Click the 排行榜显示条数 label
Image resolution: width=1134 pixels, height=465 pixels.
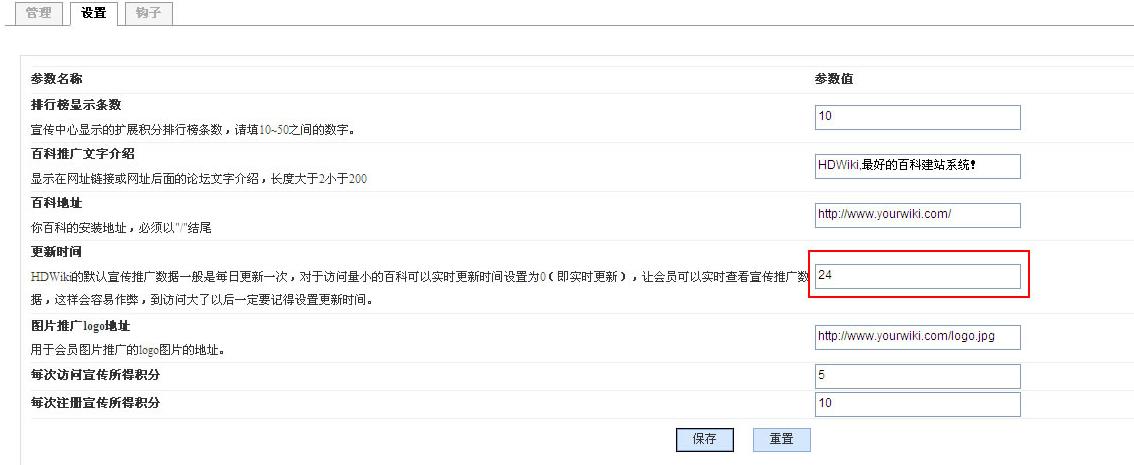click(76, 105)
